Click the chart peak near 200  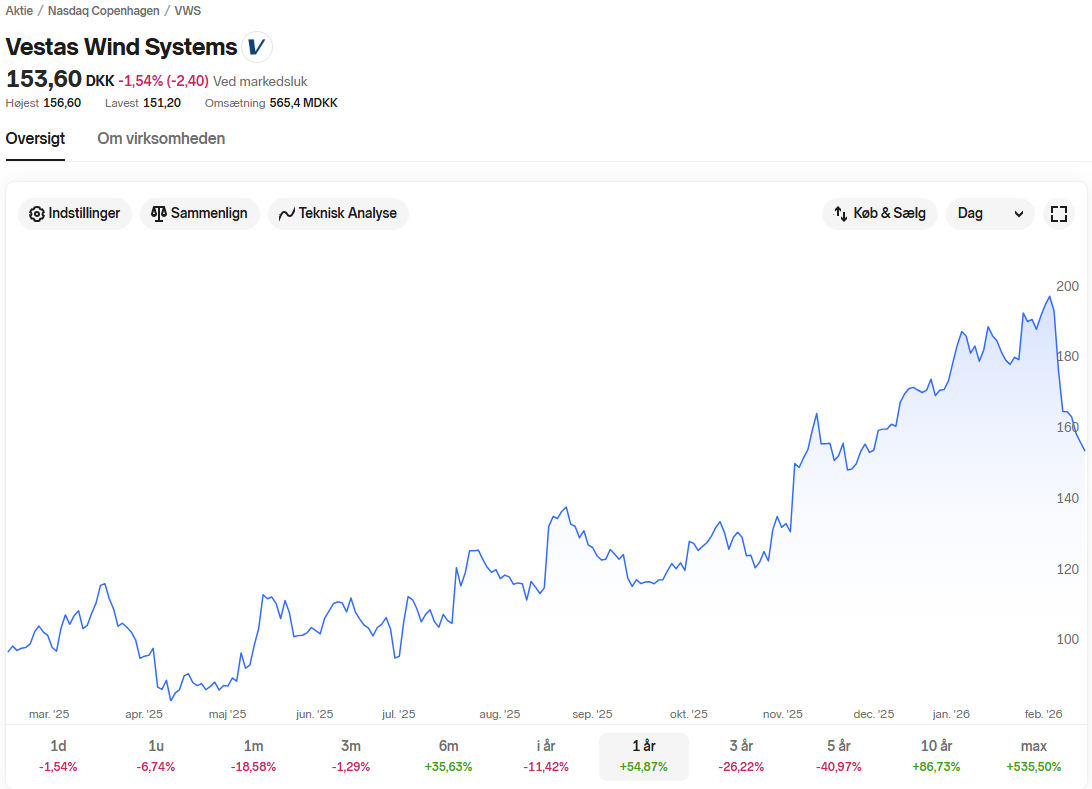[1050, 297]
